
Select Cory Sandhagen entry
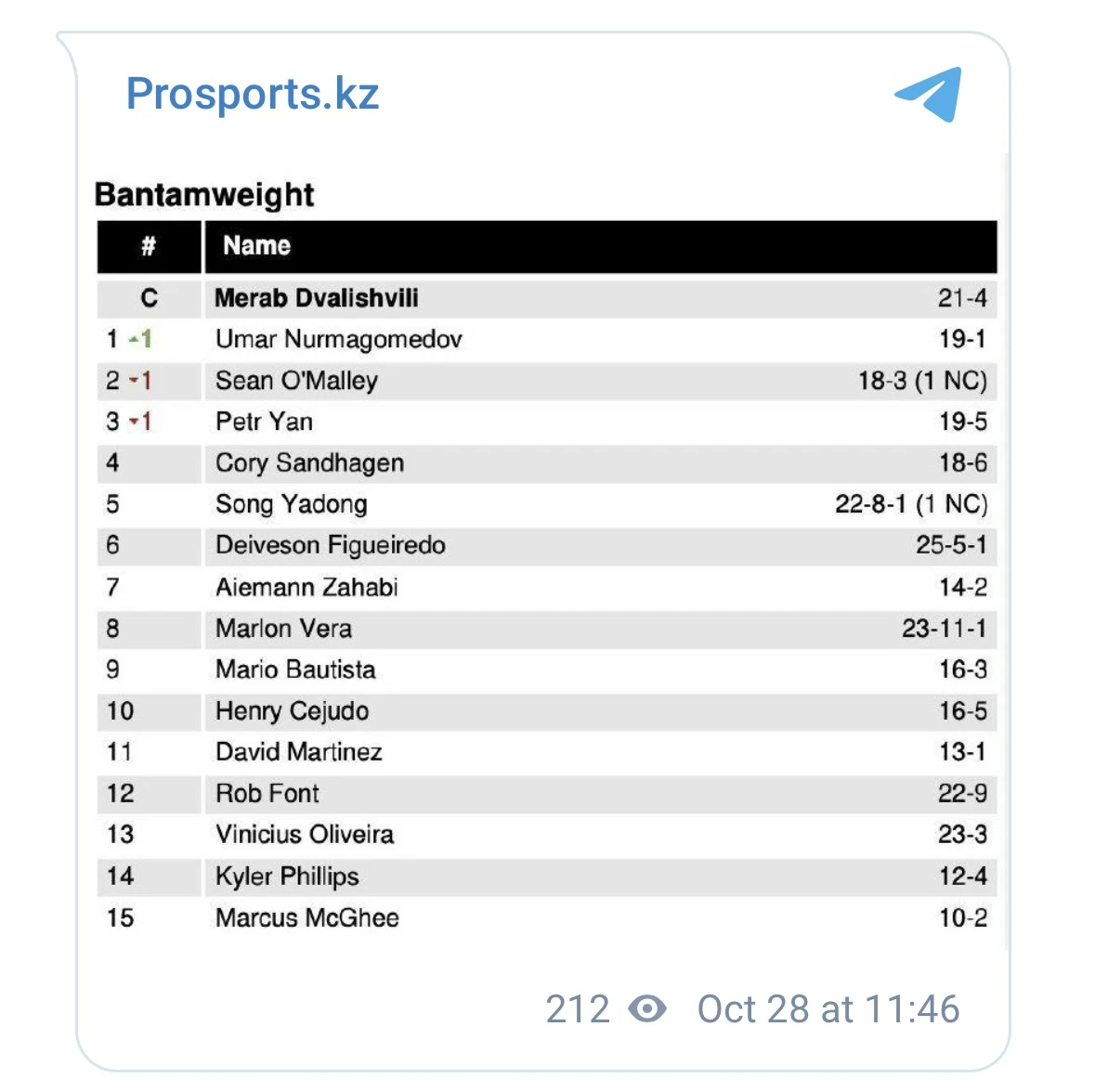pos(309,462)
